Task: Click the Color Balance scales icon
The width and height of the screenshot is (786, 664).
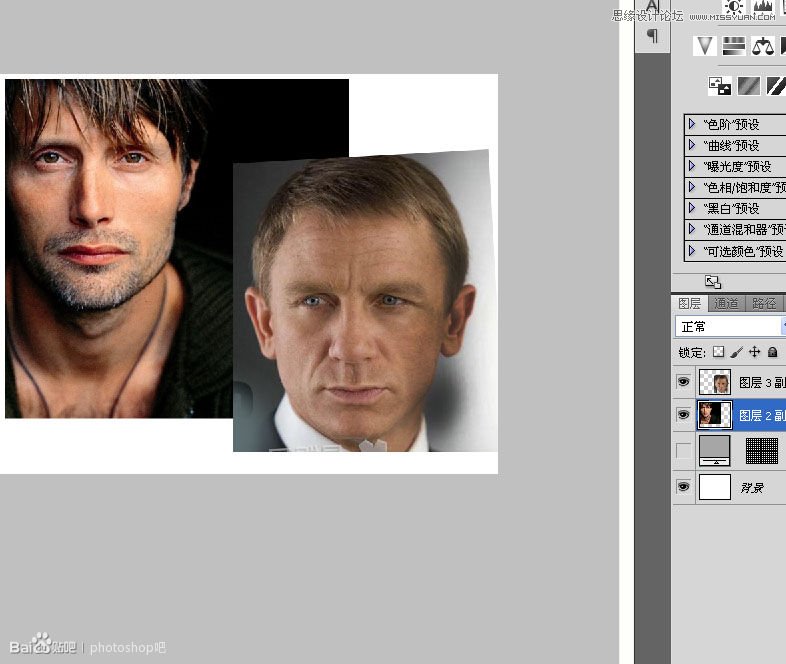Action: pos(763,46)
